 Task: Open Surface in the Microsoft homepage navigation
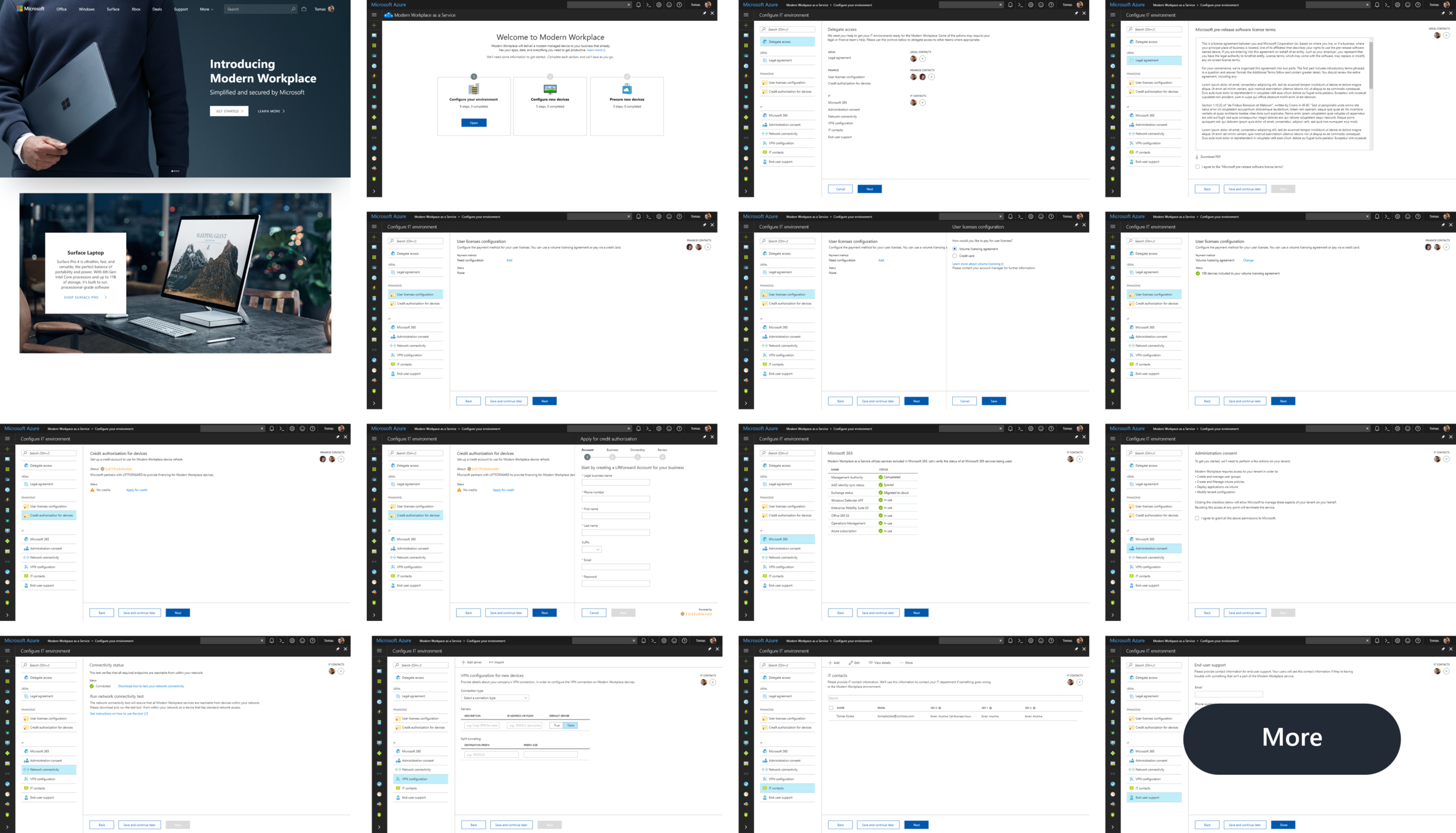click(113, 9)
